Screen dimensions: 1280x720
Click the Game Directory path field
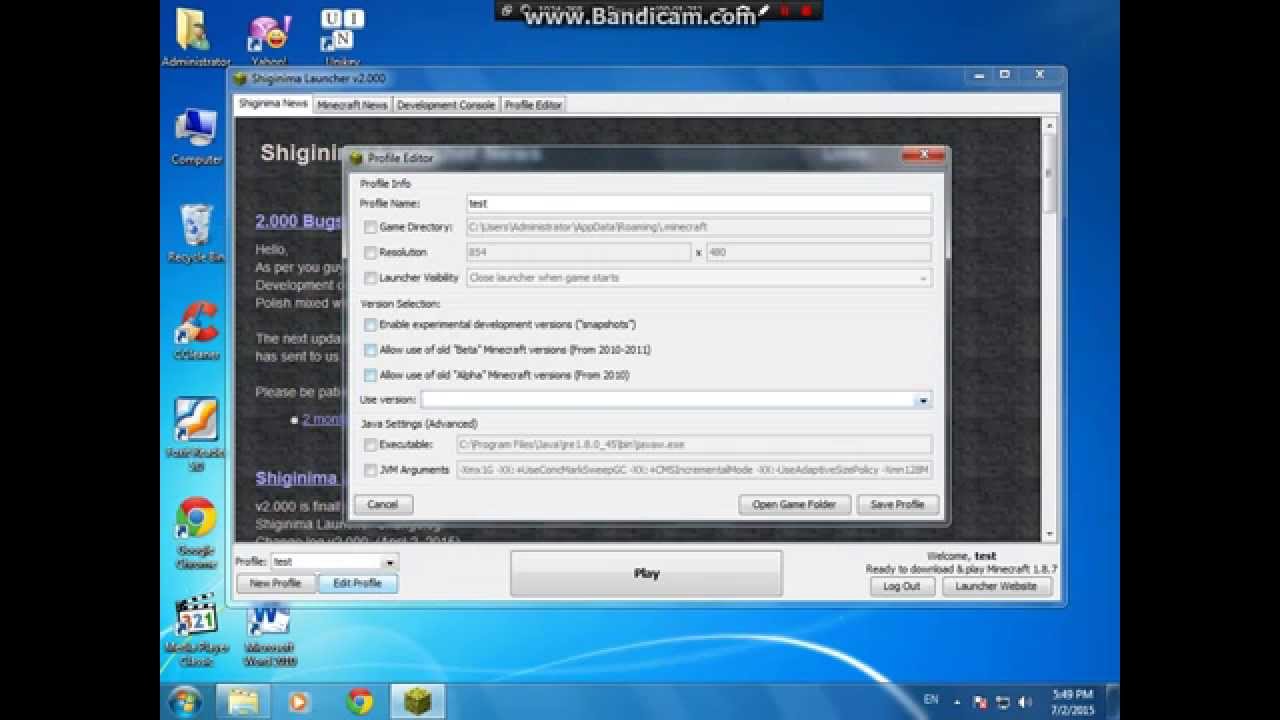coord(699,227)
